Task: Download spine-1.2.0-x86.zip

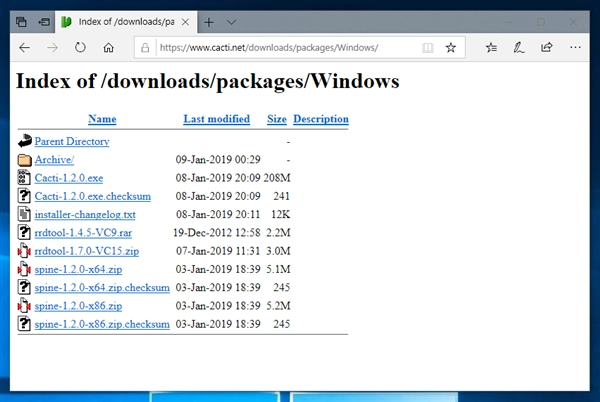Action: (x=78, y=306)
